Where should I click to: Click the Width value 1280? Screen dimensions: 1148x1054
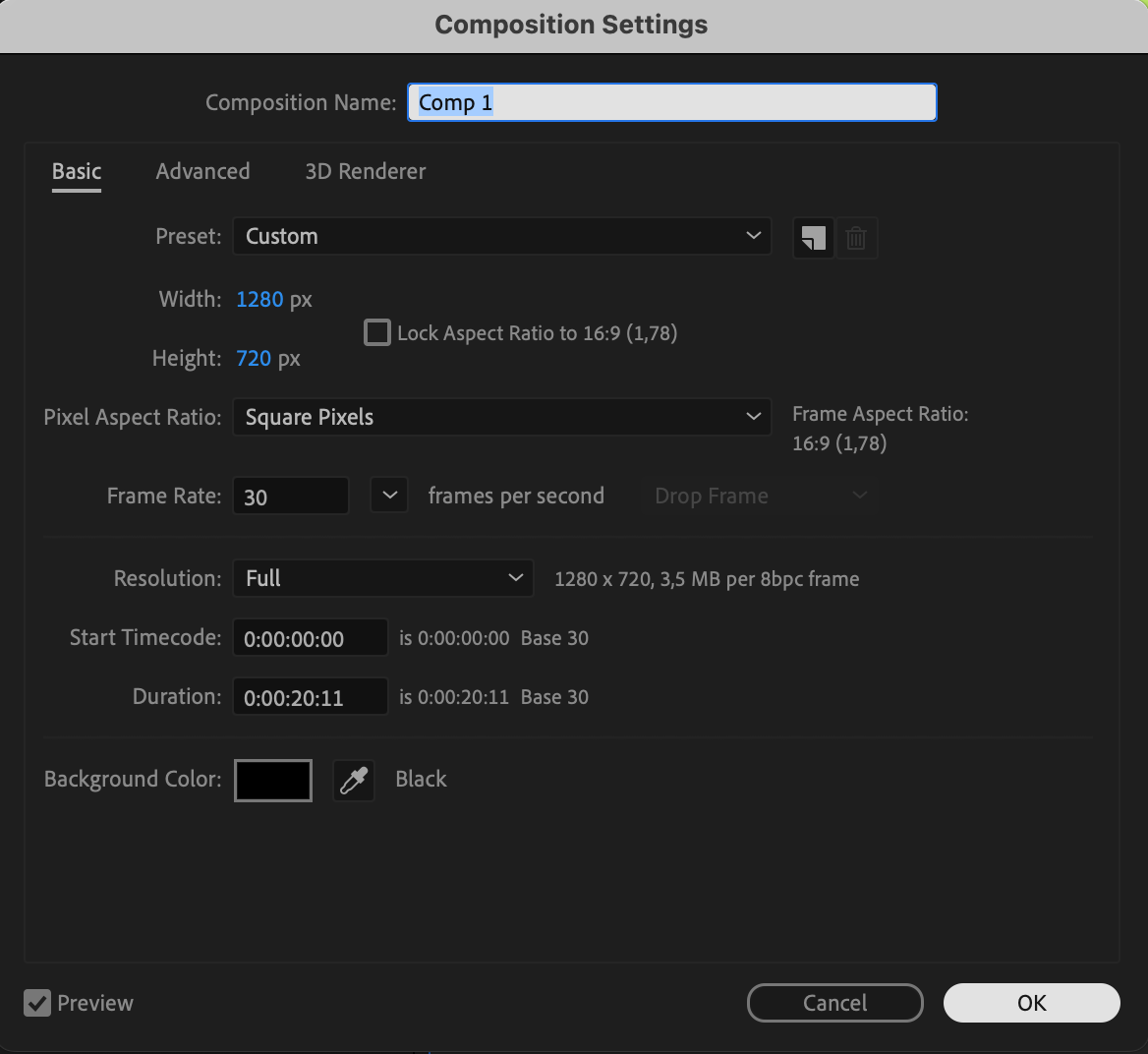[259, 299]
